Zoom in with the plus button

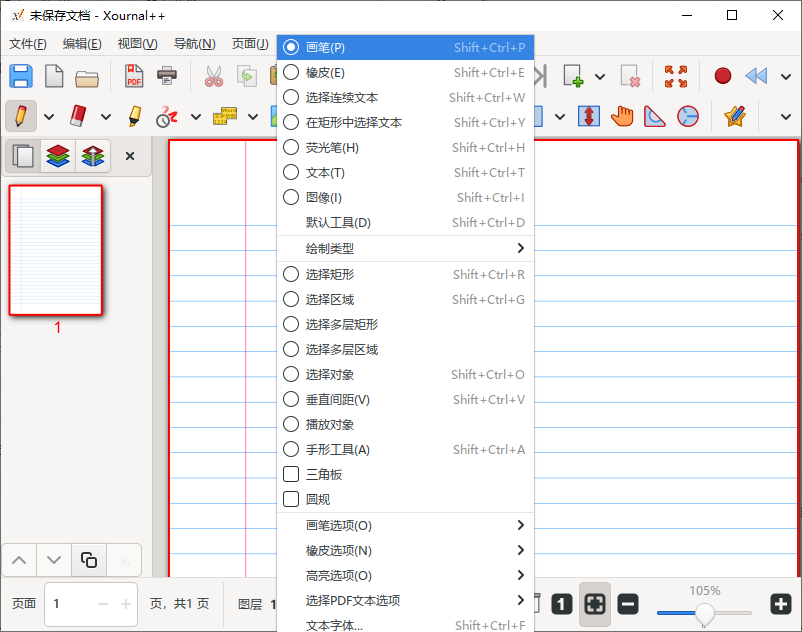(x=781, y=604)
